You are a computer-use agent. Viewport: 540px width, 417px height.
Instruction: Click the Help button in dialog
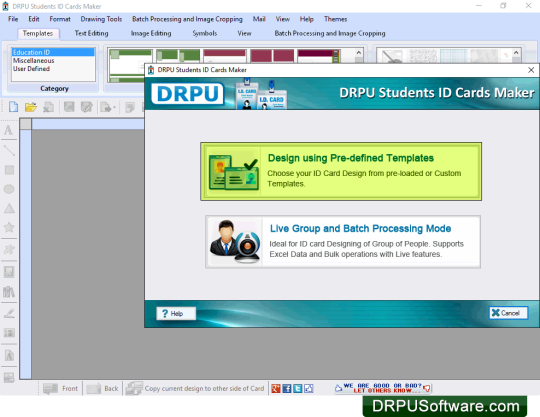click(176, 313)
